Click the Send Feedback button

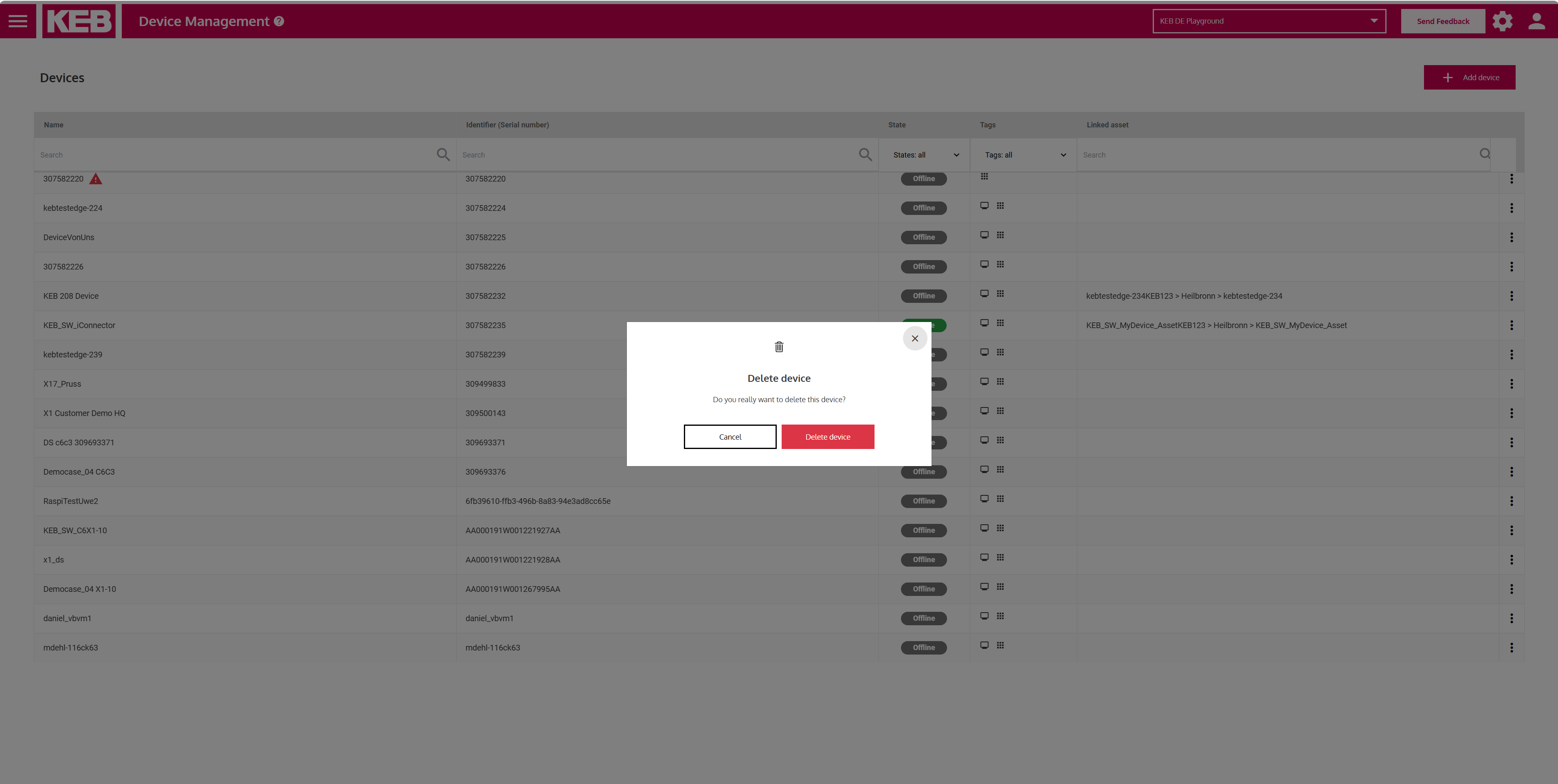tap(1442, 21)
